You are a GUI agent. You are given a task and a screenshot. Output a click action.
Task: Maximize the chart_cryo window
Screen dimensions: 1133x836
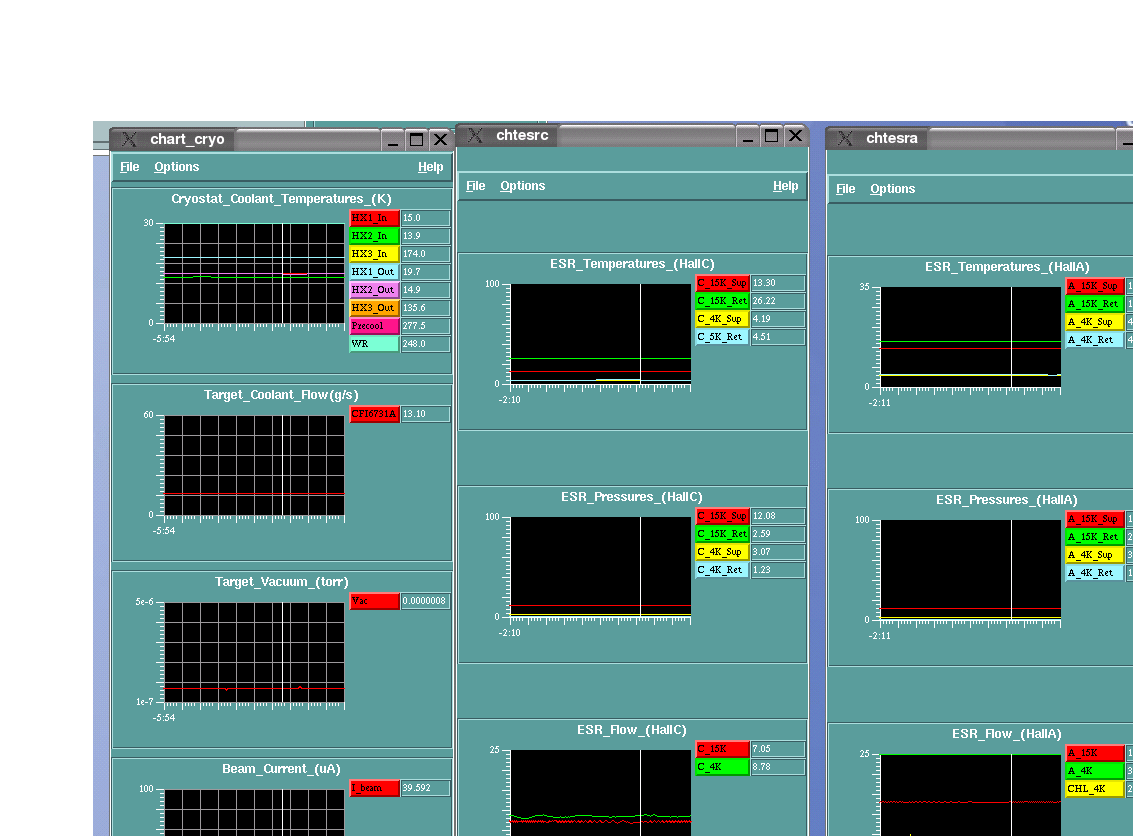pos(416,139)
